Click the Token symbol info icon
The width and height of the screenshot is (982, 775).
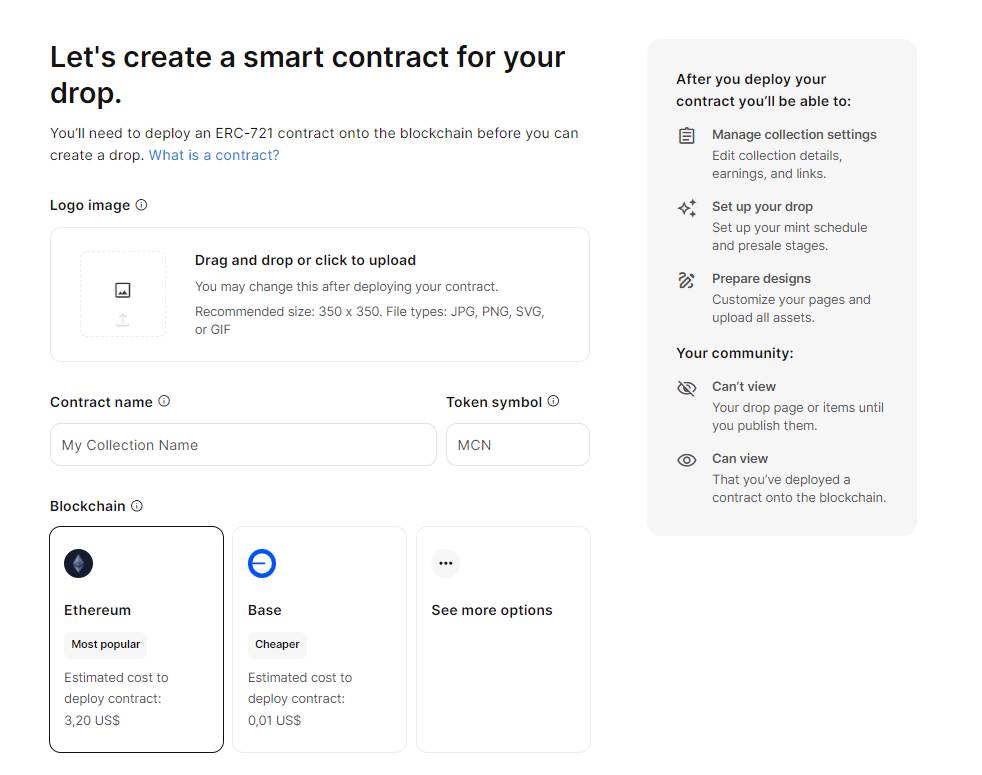(x=554, y=401)
